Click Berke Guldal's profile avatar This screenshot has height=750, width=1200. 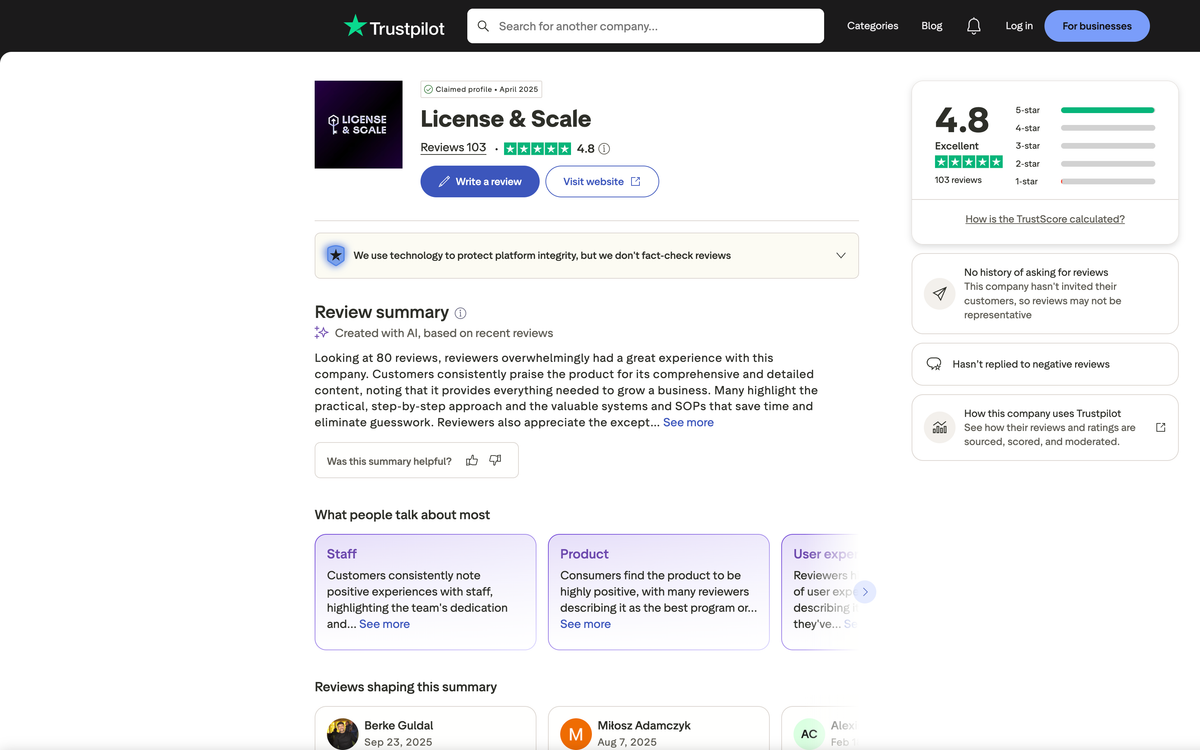[x=343, y=734]
